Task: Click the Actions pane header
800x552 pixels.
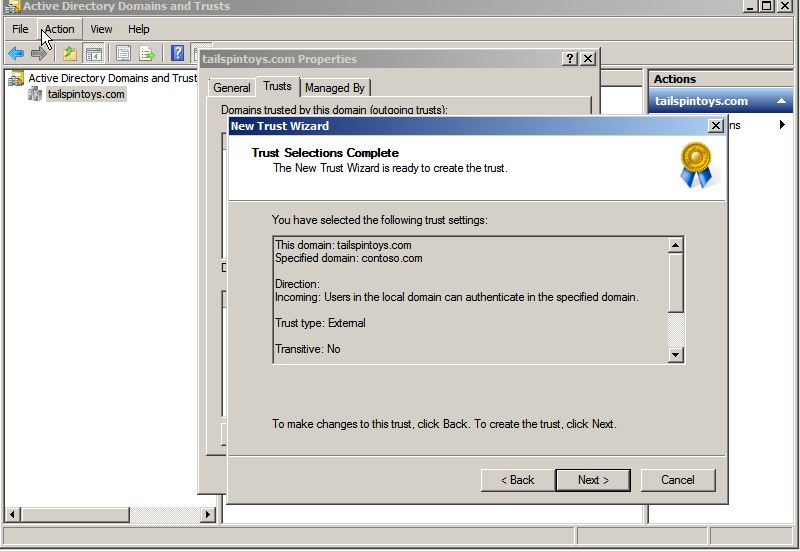Action: click(x=720, y=79)
